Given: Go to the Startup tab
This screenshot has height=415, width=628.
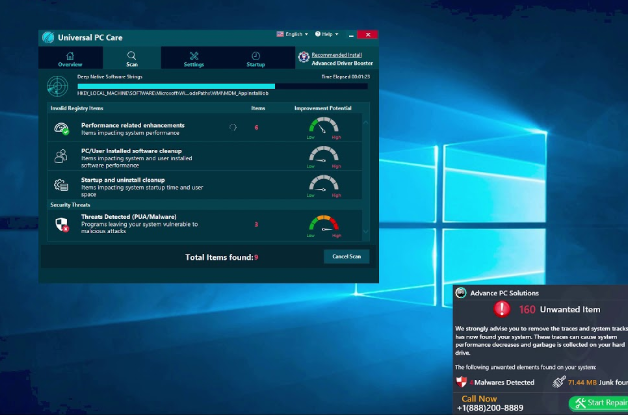Looking at the screenshot, I should (x=256, y=58).
